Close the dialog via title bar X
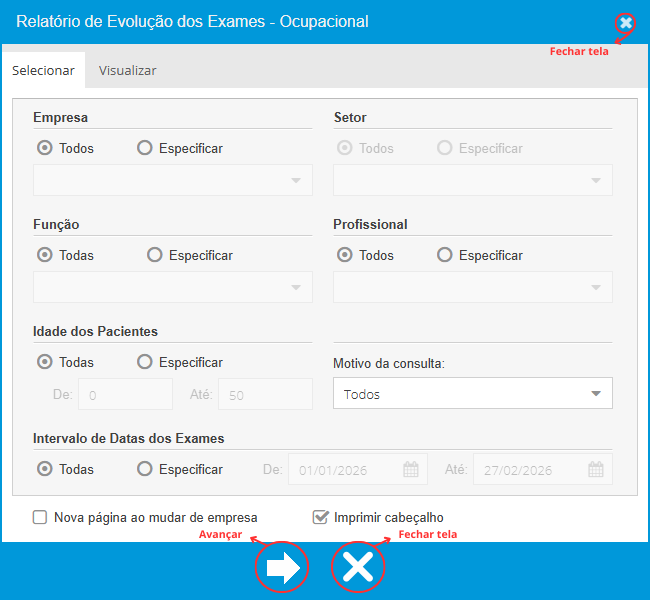650x600 pixels. click(626, 22)
